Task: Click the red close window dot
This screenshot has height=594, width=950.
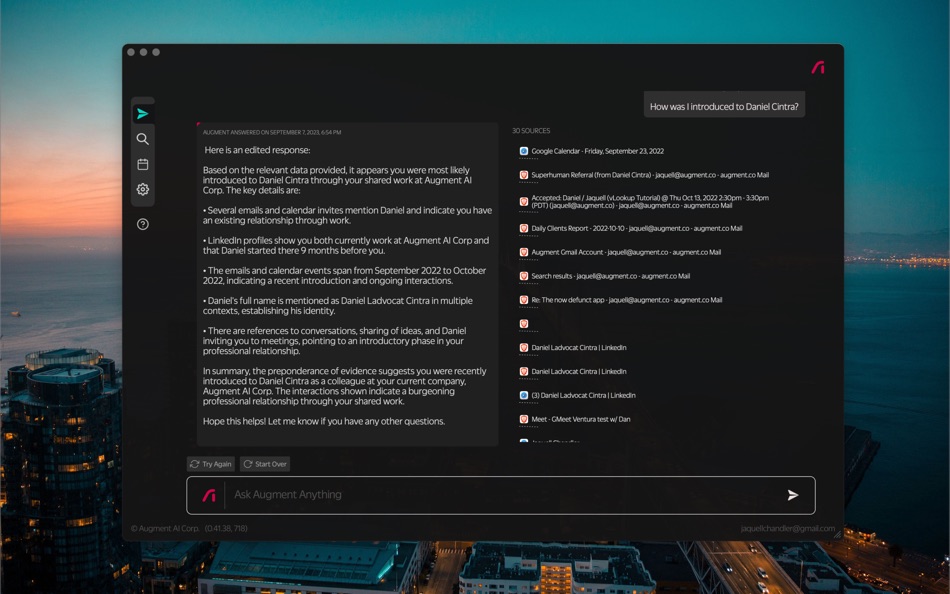Action: click(131, 52)
